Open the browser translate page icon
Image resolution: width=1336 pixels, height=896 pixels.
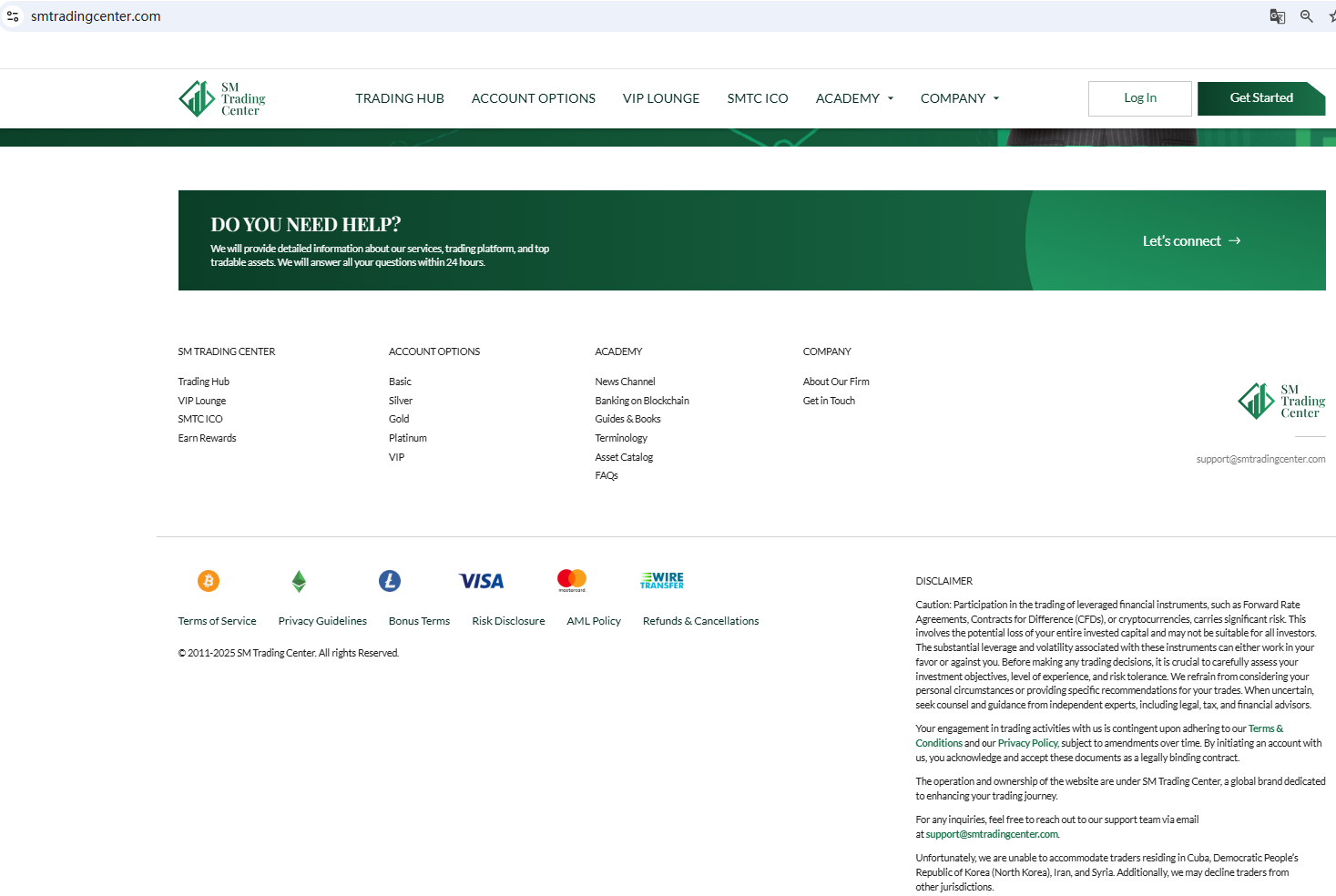1278,16
